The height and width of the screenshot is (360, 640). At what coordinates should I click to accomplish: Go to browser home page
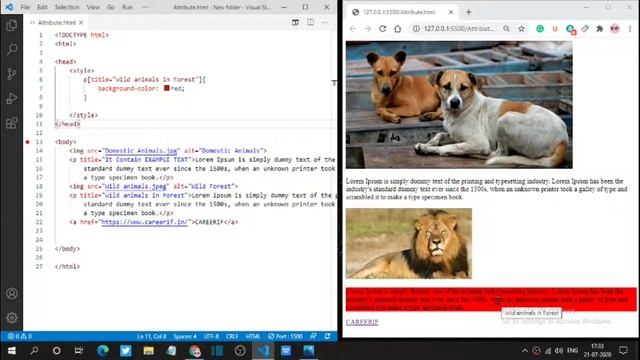(x=398, y=29)
